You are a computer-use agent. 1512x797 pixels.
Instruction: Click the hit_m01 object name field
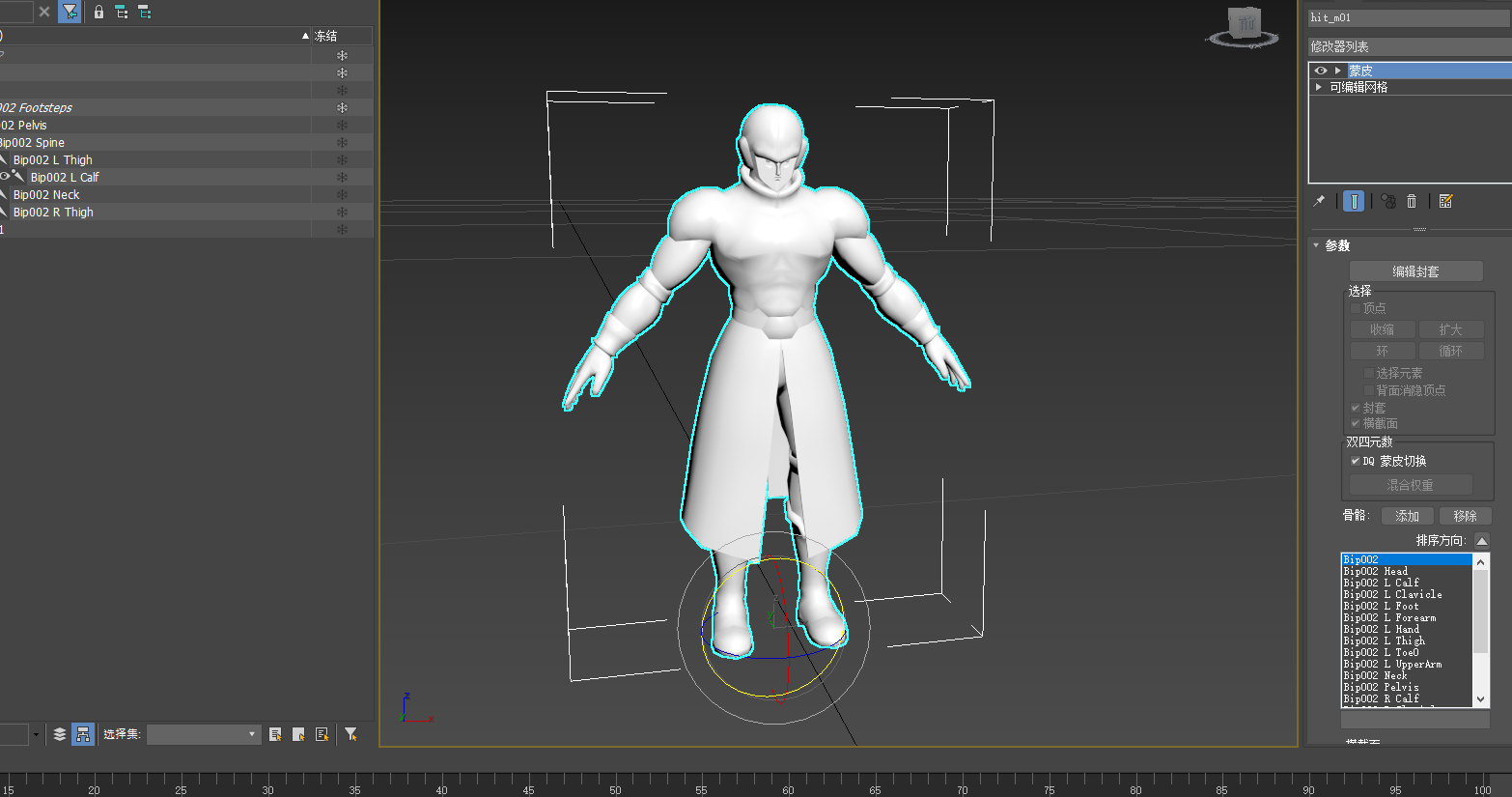point(1408,17)
